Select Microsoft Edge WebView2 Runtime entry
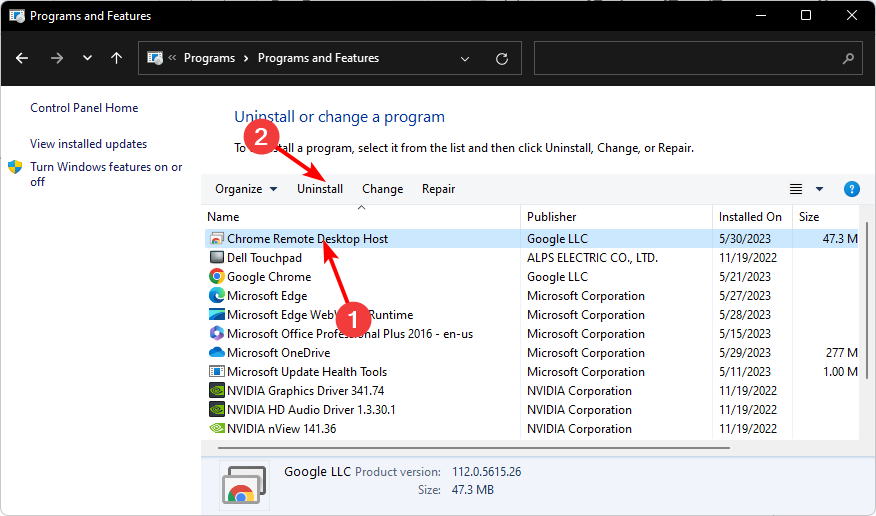876x516 pixels. [531, 314]
